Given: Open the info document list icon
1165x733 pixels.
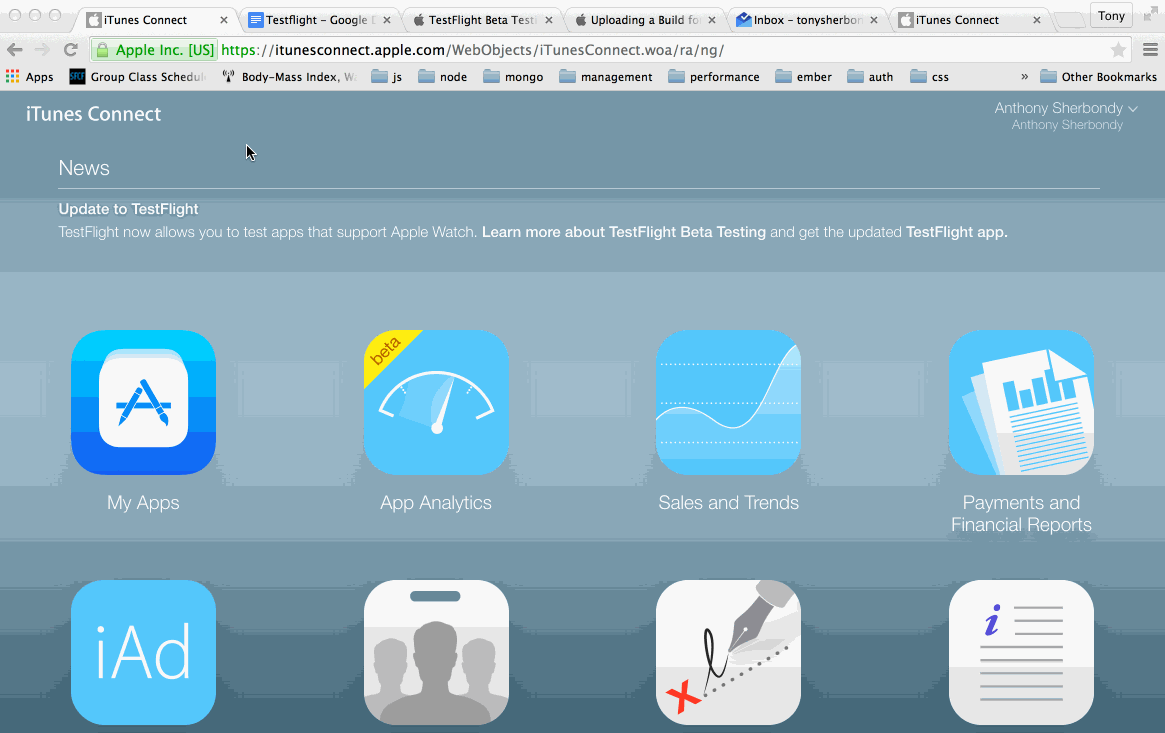Looking at the screenshot, I should point(1021,652).
